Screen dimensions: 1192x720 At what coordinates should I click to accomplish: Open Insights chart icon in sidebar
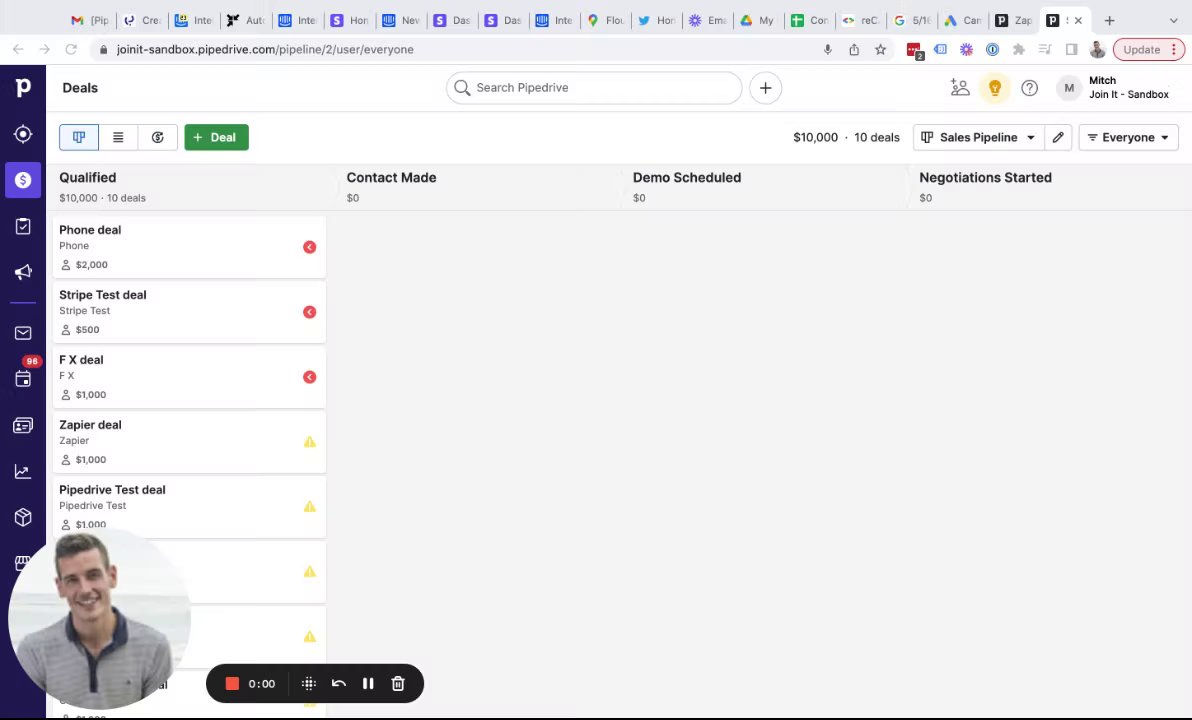23,471
